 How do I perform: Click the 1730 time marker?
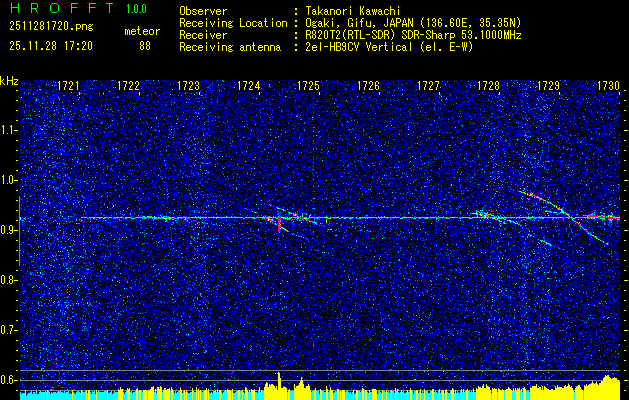(x=609, y=85)
